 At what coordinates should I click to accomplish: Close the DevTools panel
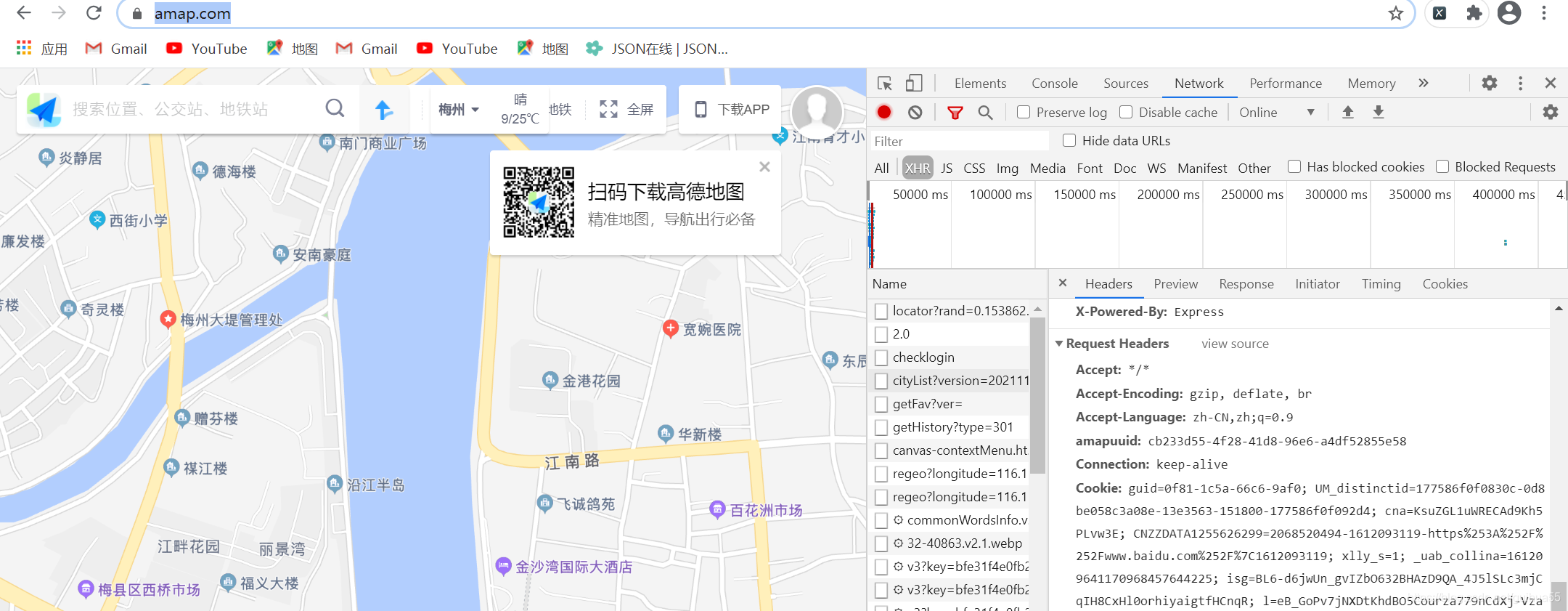point(1551,83)
